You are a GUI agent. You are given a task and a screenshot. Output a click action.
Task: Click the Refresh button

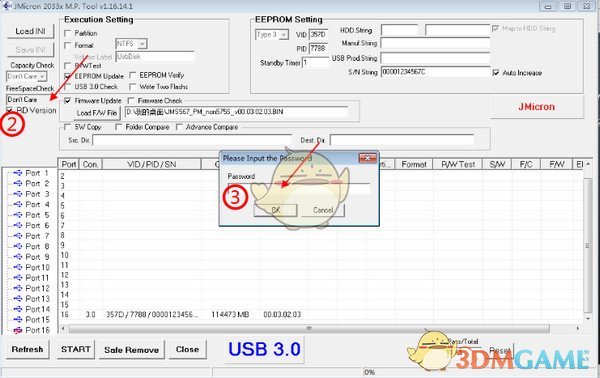tap(27, 349)
